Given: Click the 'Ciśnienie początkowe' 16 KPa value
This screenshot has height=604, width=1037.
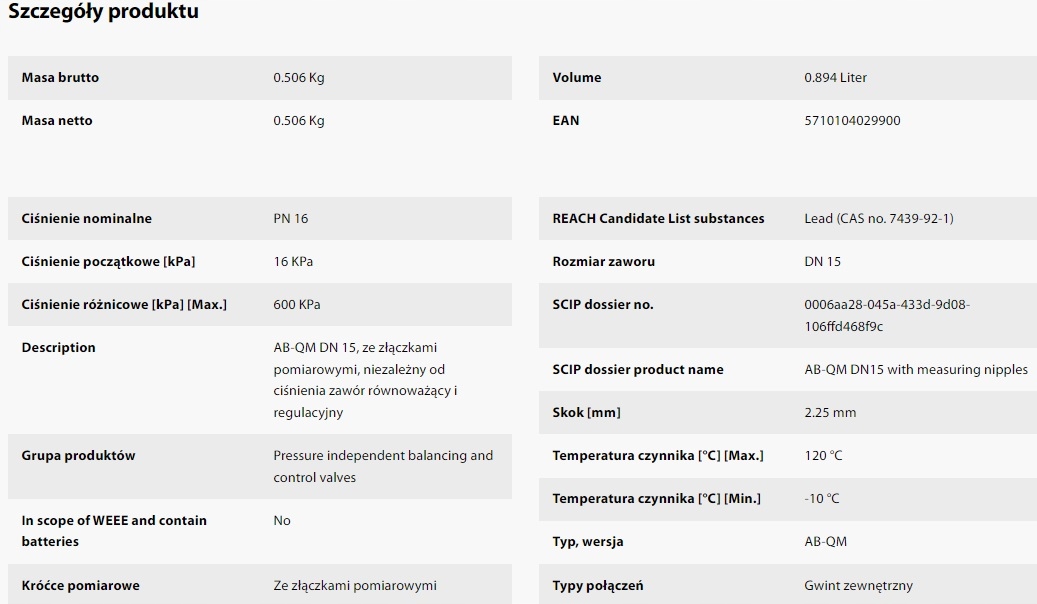Looking at the screenshot, I should (293, 261).
